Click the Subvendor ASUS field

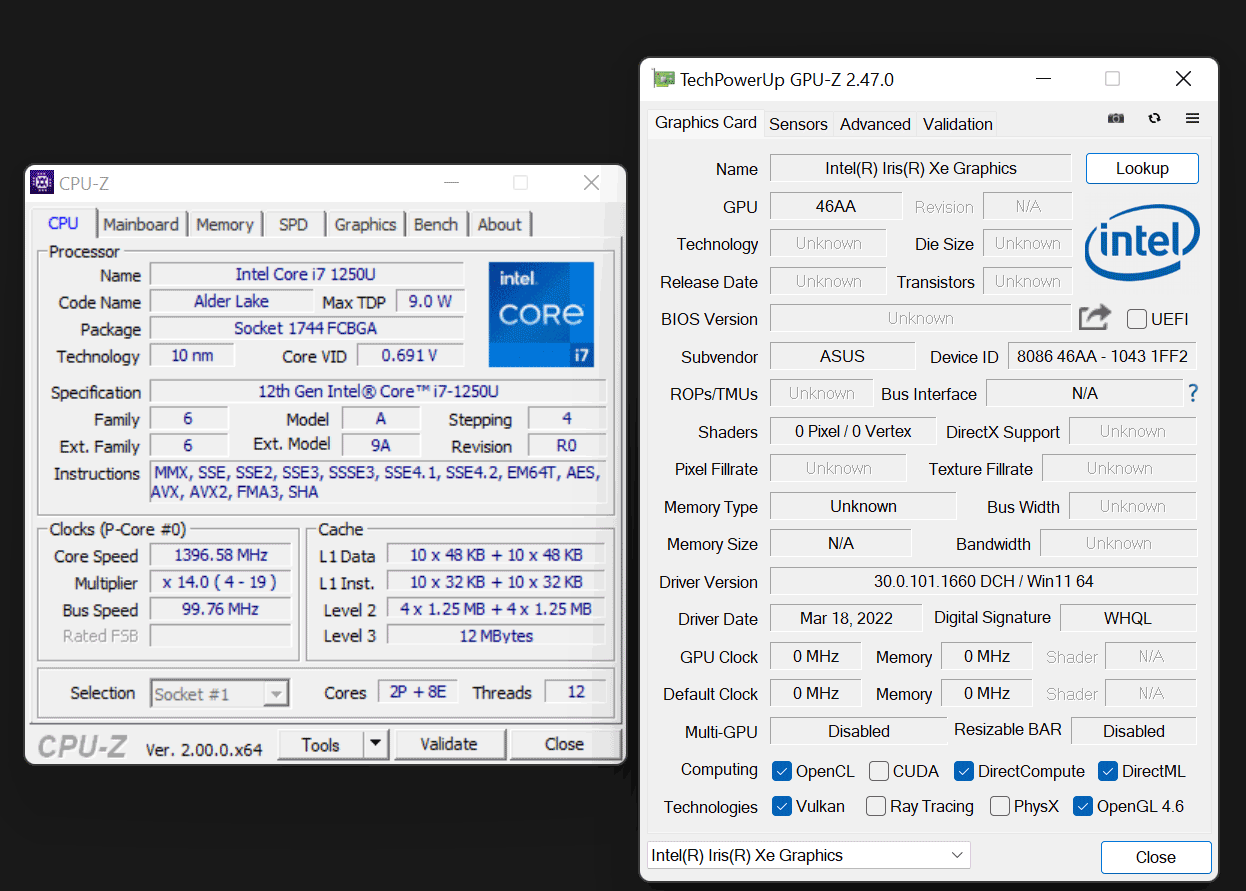coord(843,356)
